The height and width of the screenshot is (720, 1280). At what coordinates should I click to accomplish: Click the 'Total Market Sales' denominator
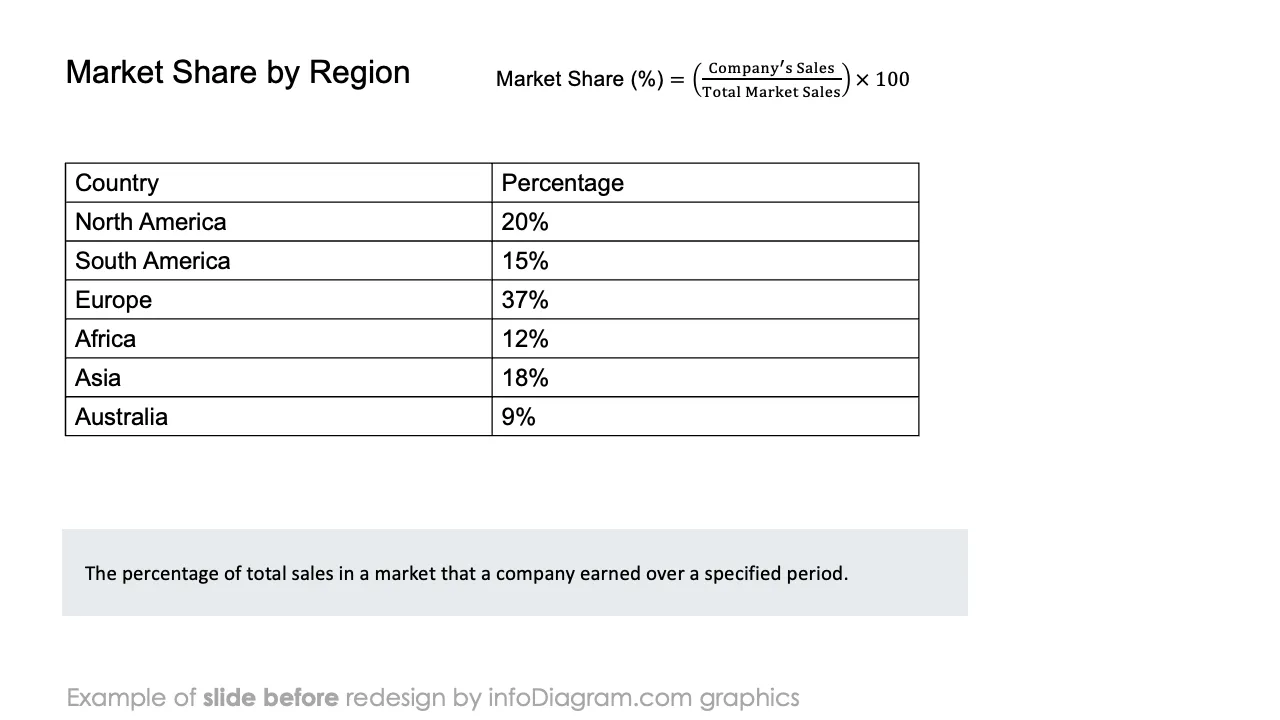click(x=771, y=92)
